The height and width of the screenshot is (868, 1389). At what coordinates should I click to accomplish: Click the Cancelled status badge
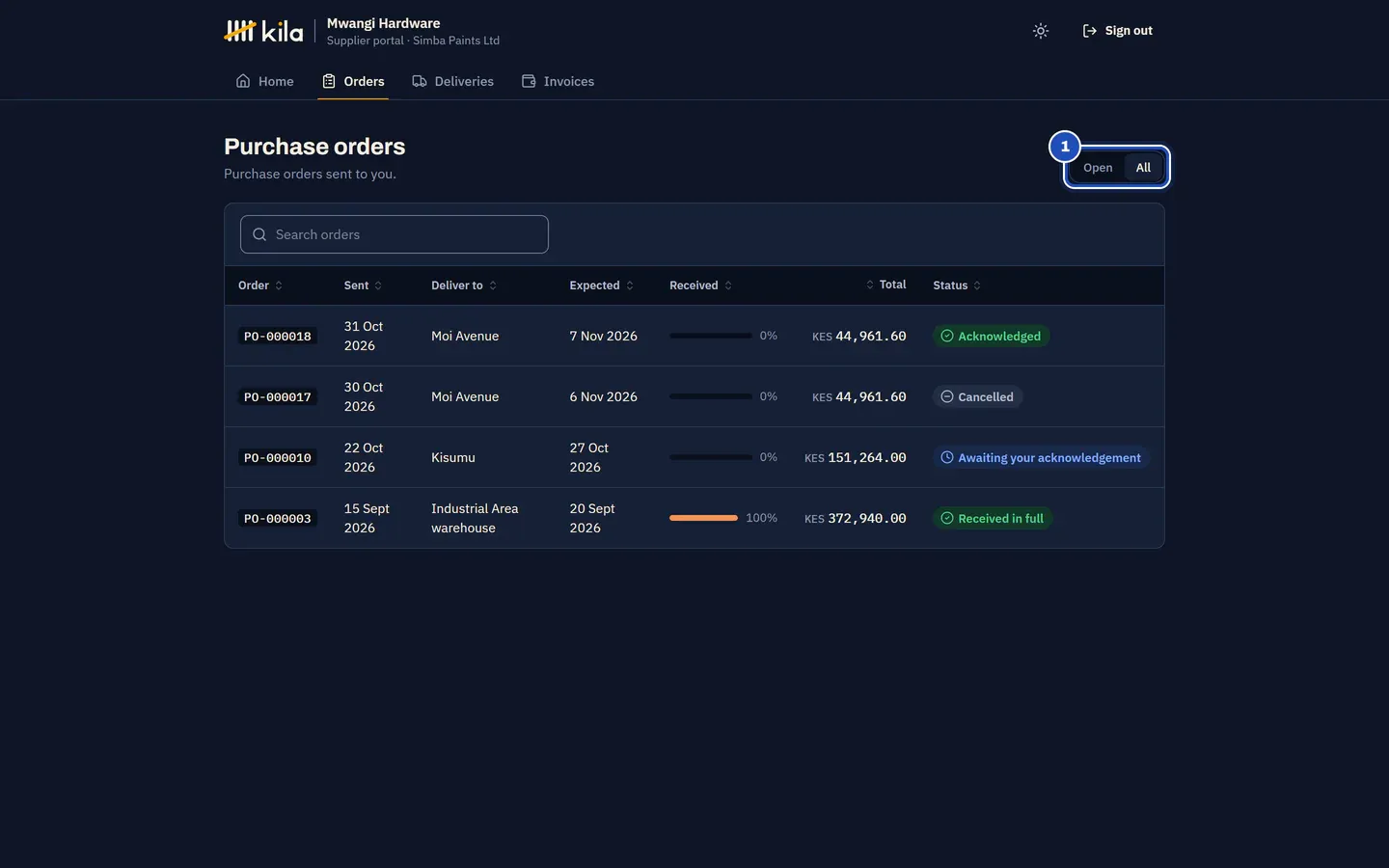[x=977, y=396]
